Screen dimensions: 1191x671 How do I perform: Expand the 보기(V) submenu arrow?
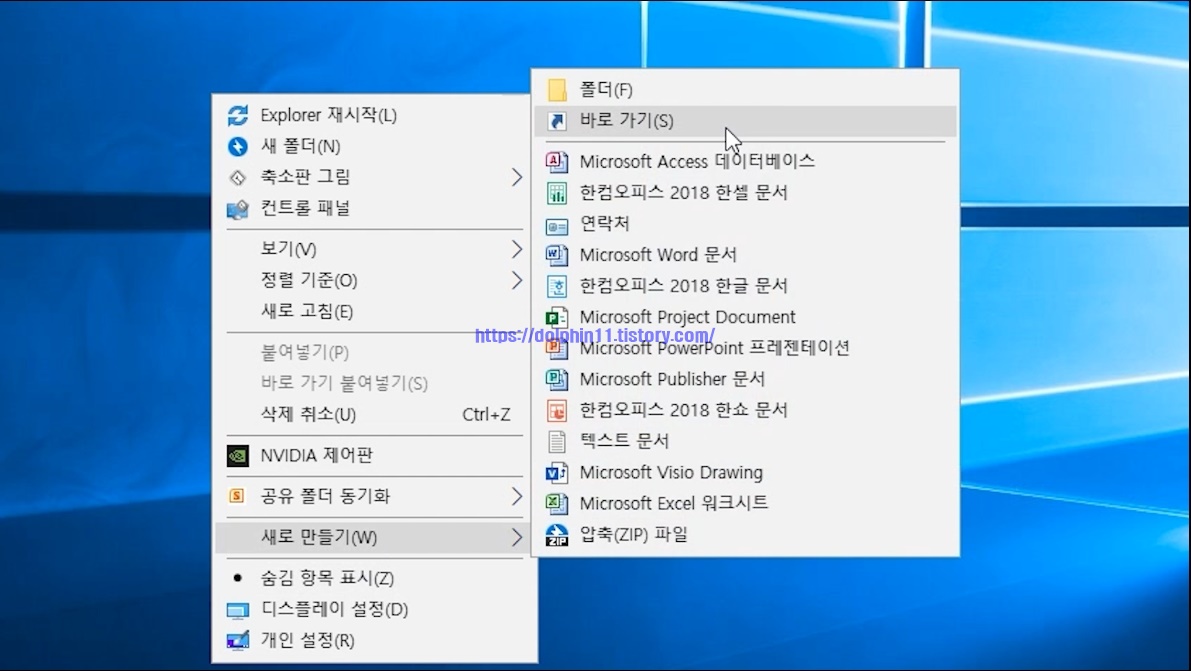pyautogui.click(x=517, y=248)
